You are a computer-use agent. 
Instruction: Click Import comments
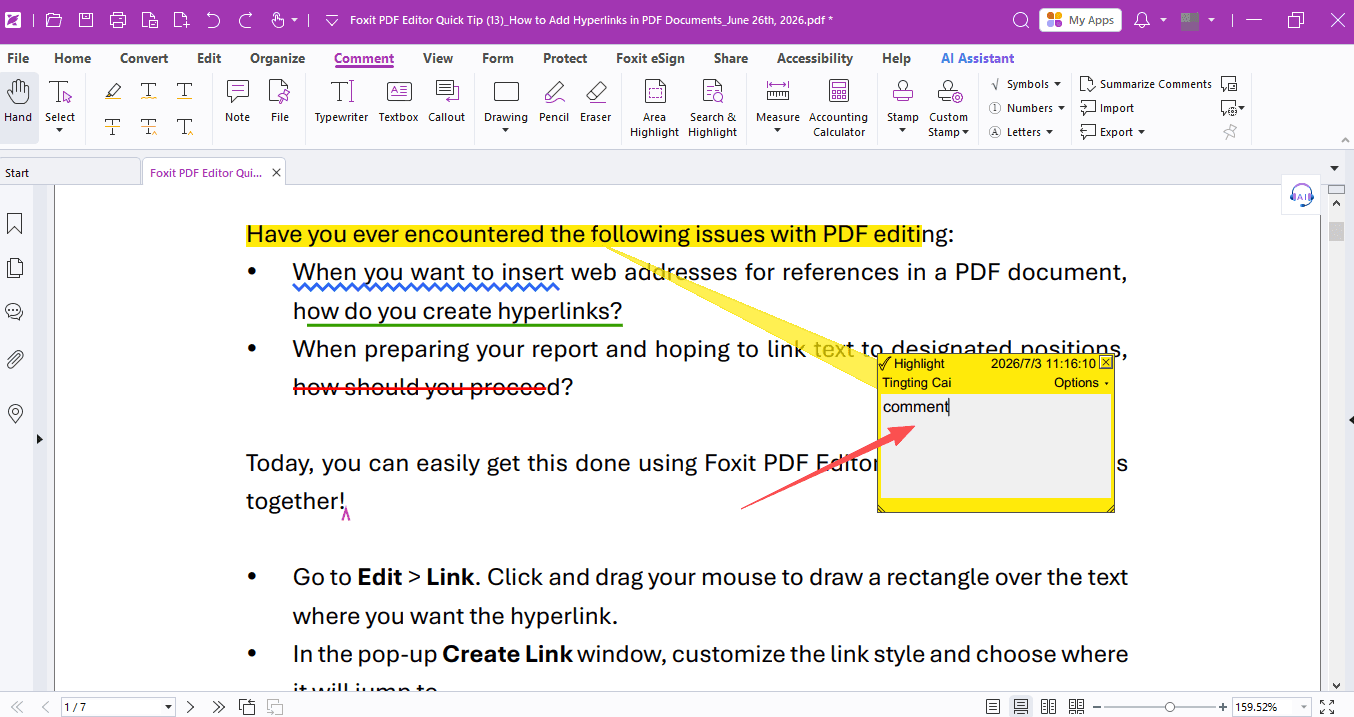pos(1107,108)
